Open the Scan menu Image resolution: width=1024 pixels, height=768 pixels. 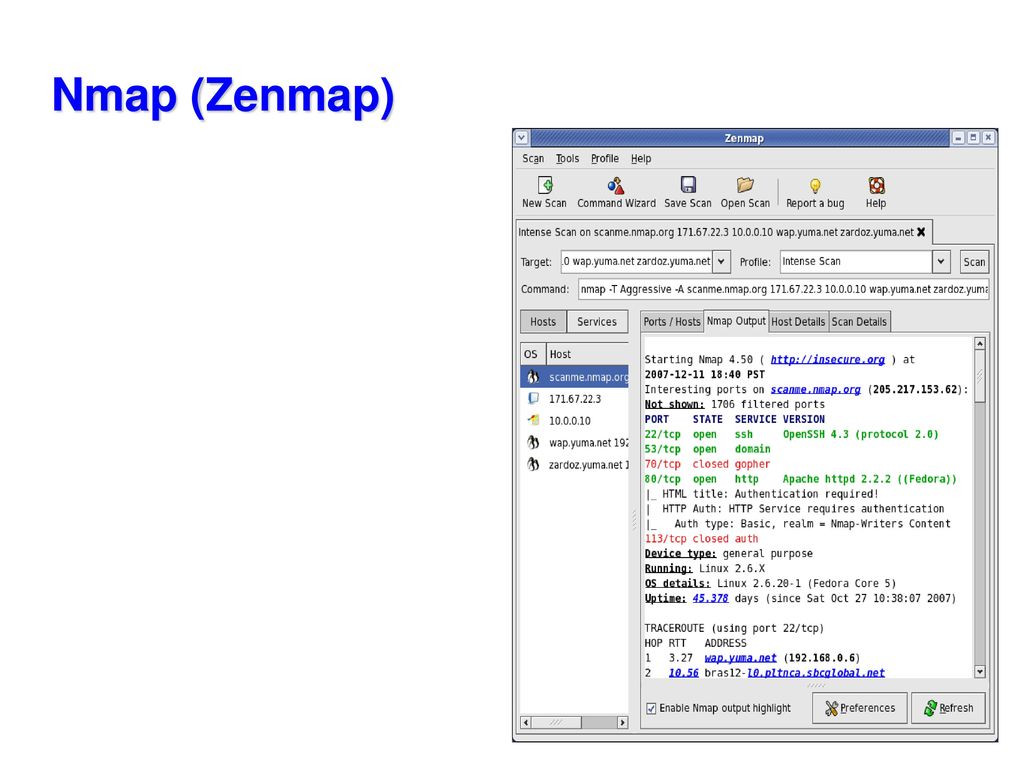click(533, 159)
